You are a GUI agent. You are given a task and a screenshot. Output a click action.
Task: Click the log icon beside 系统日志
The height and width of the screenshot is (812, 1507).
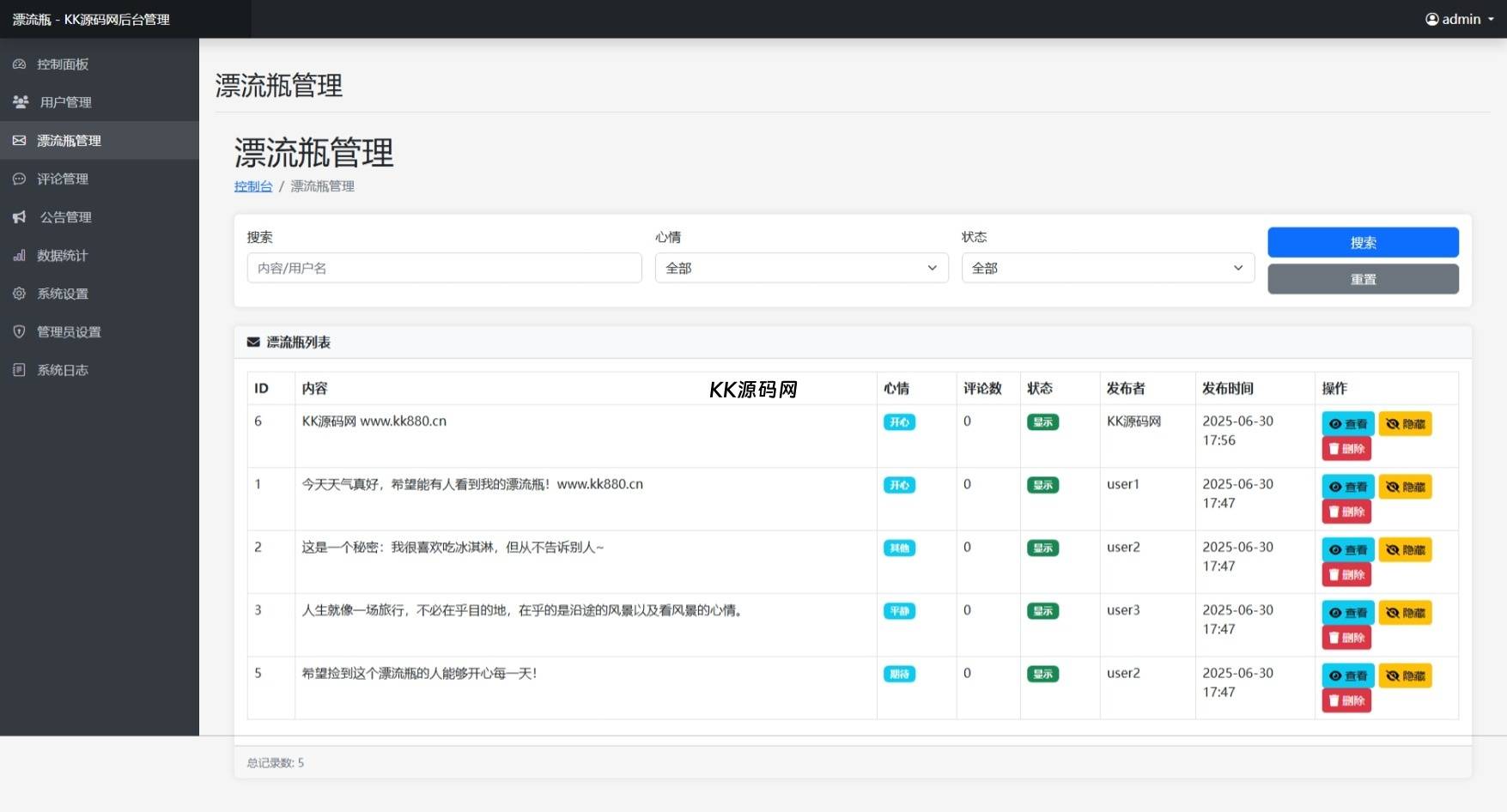19,370
